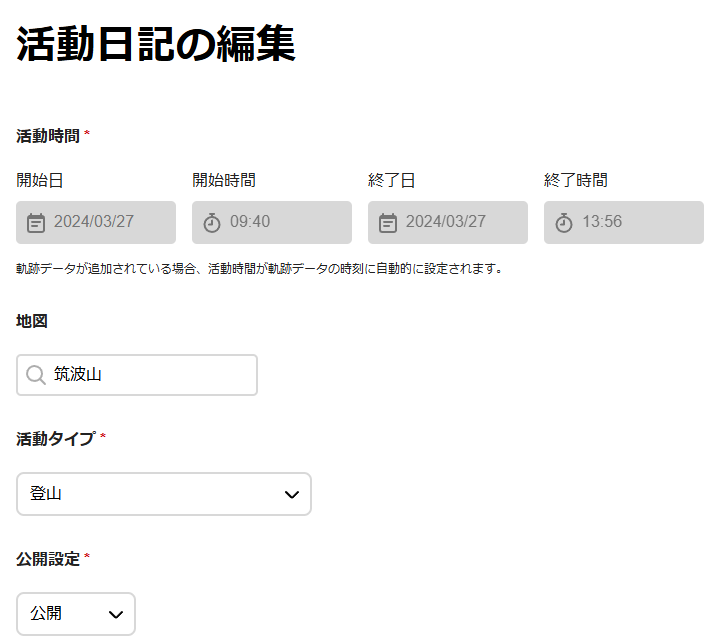Click the 開始日 label
This screenshot has height=644, width=723.
pyautogui.click(x=40, y=180)
